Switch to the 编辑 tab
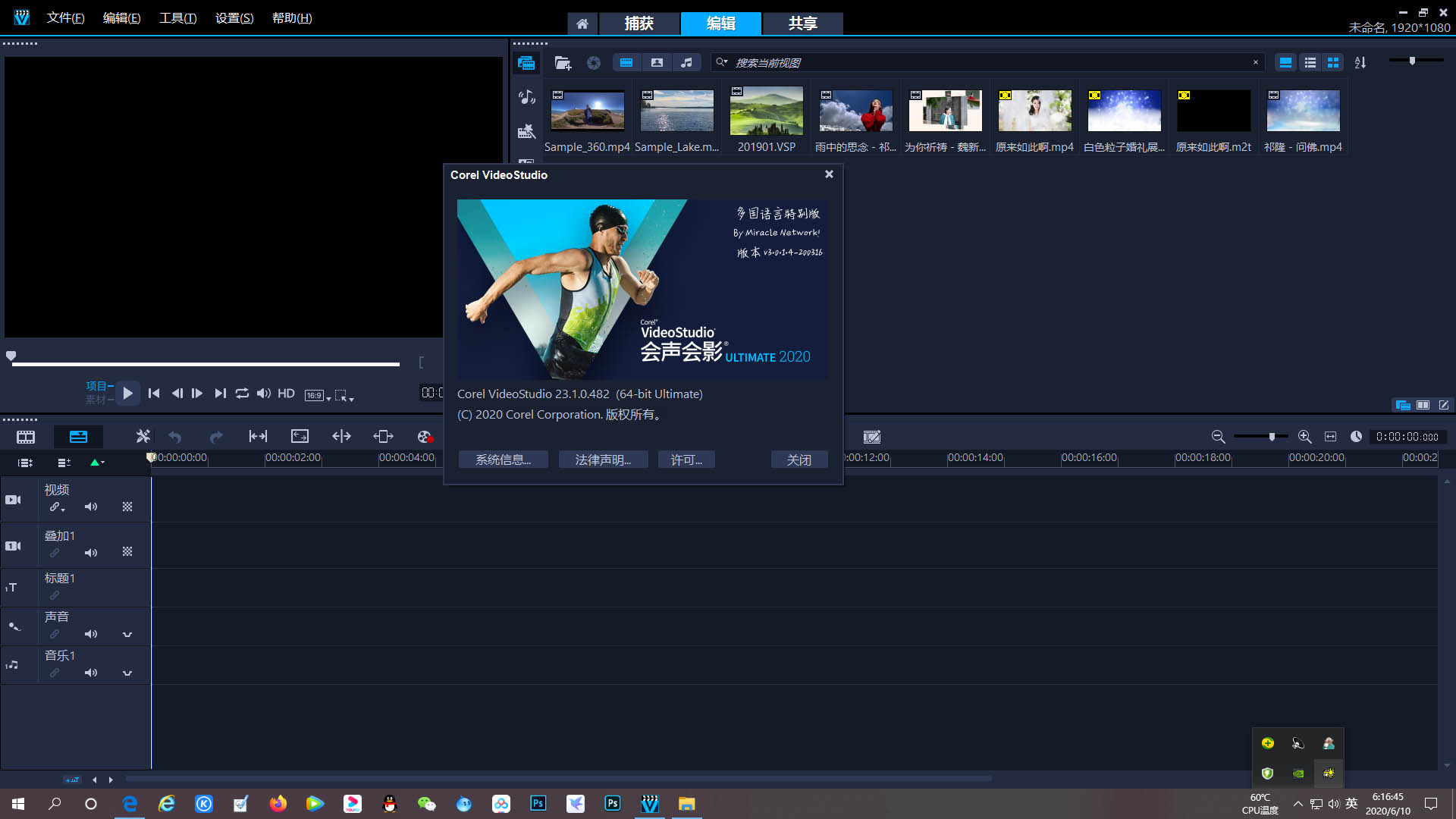 (721, 24)
